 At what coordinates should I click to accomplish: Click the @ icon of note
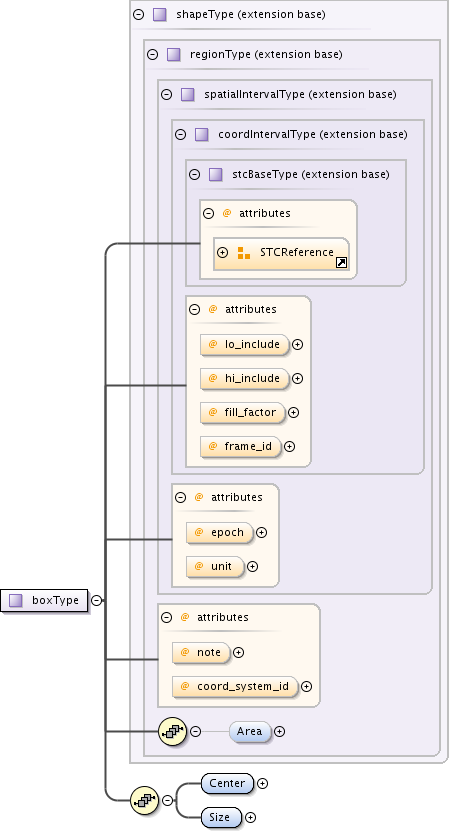[x=185, y=652]
